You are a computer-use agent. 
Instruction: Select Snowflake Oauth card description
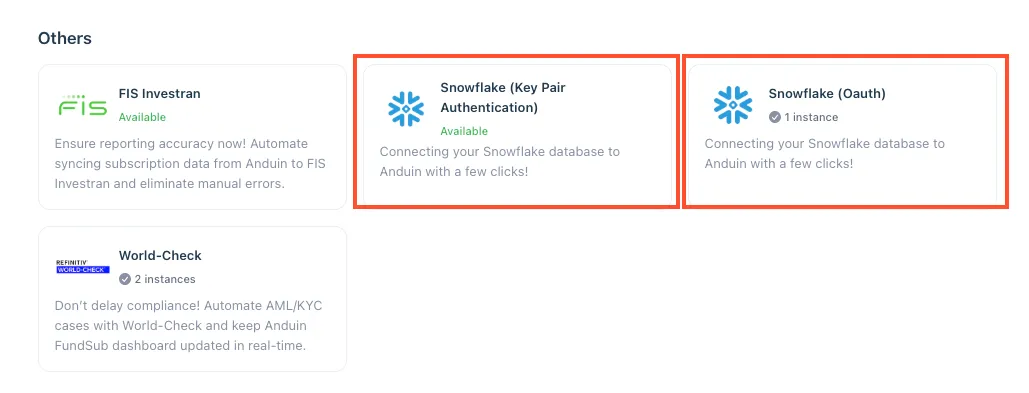point(825,154)
